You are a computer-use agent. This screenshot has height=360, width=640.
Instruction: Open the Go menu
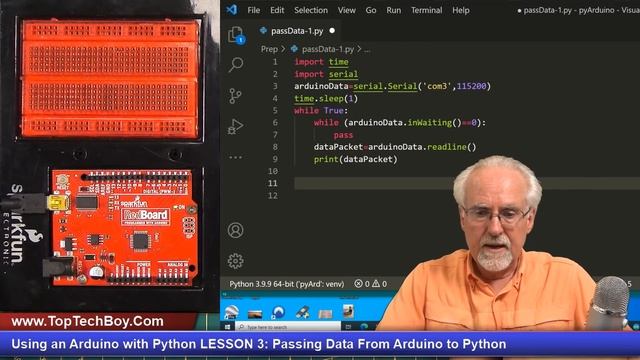(x=371, y=10)
